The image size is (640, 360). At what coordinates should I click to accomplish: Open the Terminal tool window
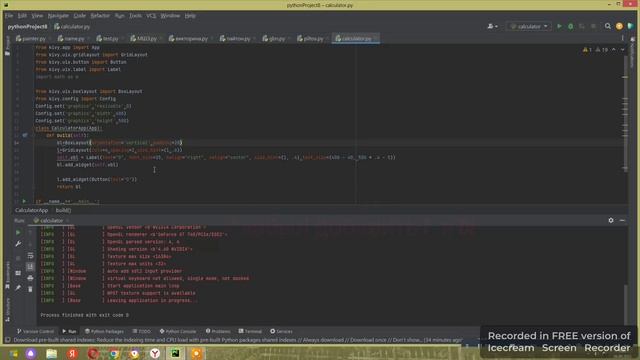(x=250, y=331)
